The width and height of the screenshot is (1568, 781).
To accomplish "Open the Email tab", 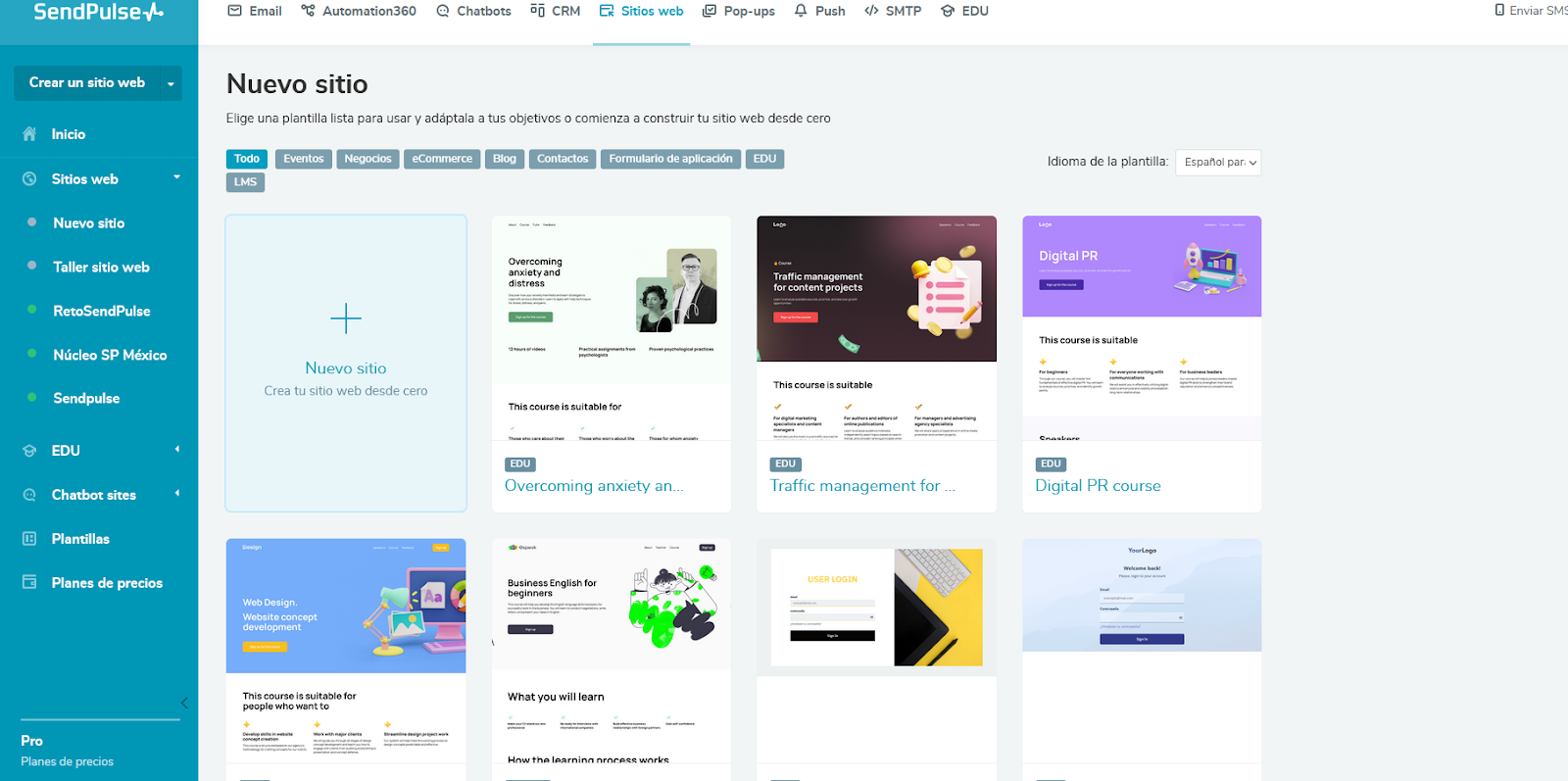I will pos(255,11).
